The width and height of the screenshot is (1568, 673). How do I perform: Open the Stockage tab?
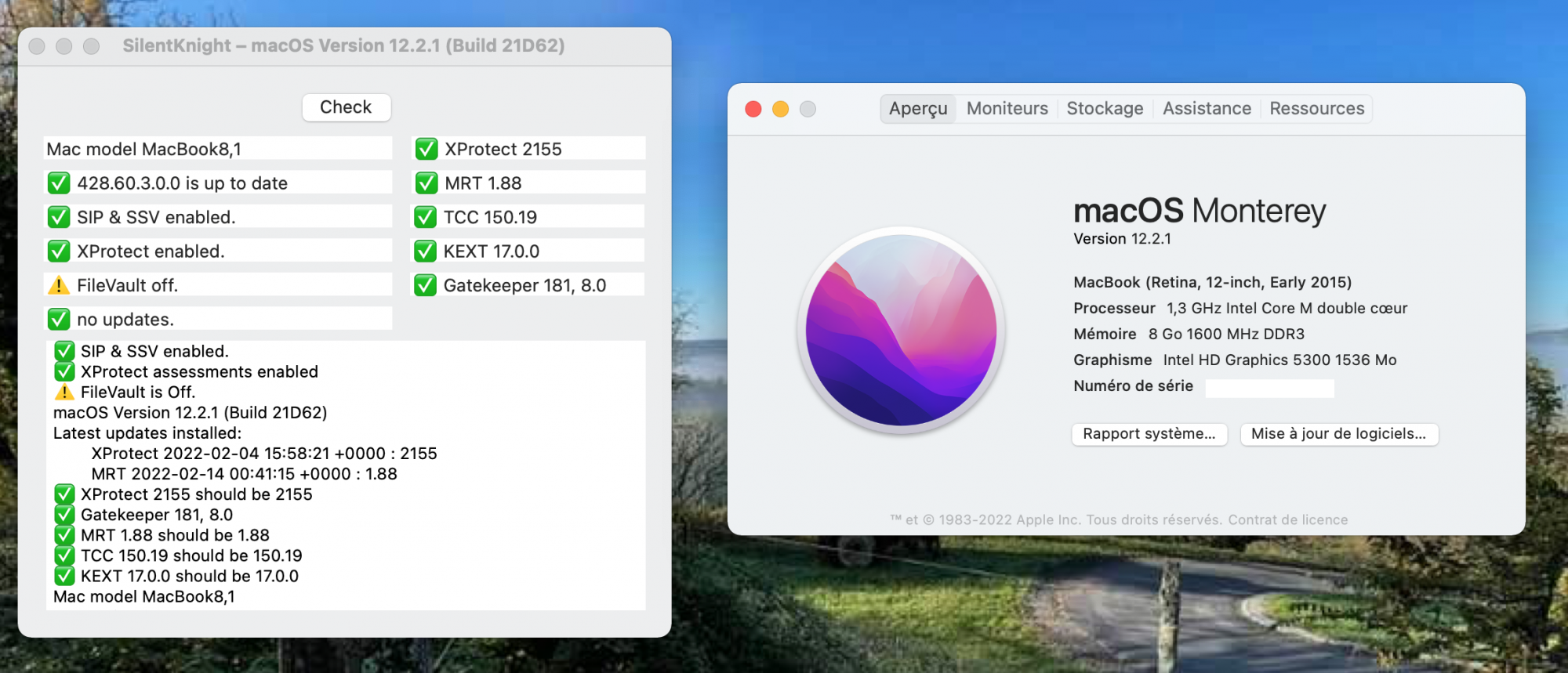tap(1105, 109)
